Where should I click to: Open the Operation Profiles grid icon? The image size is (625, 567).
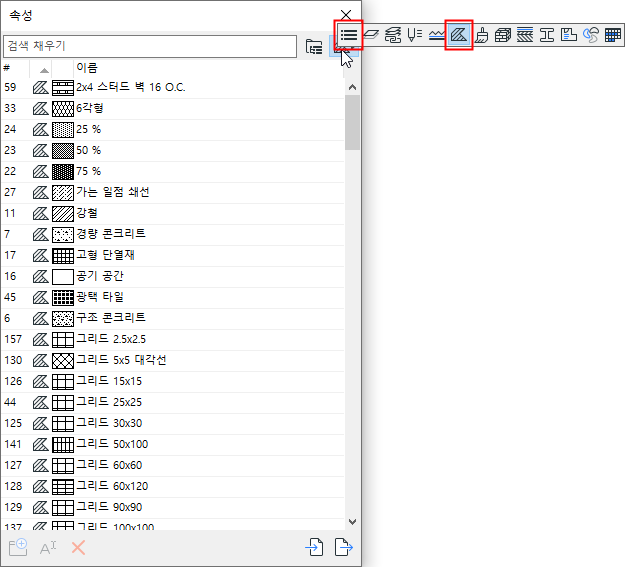point(613,35)
